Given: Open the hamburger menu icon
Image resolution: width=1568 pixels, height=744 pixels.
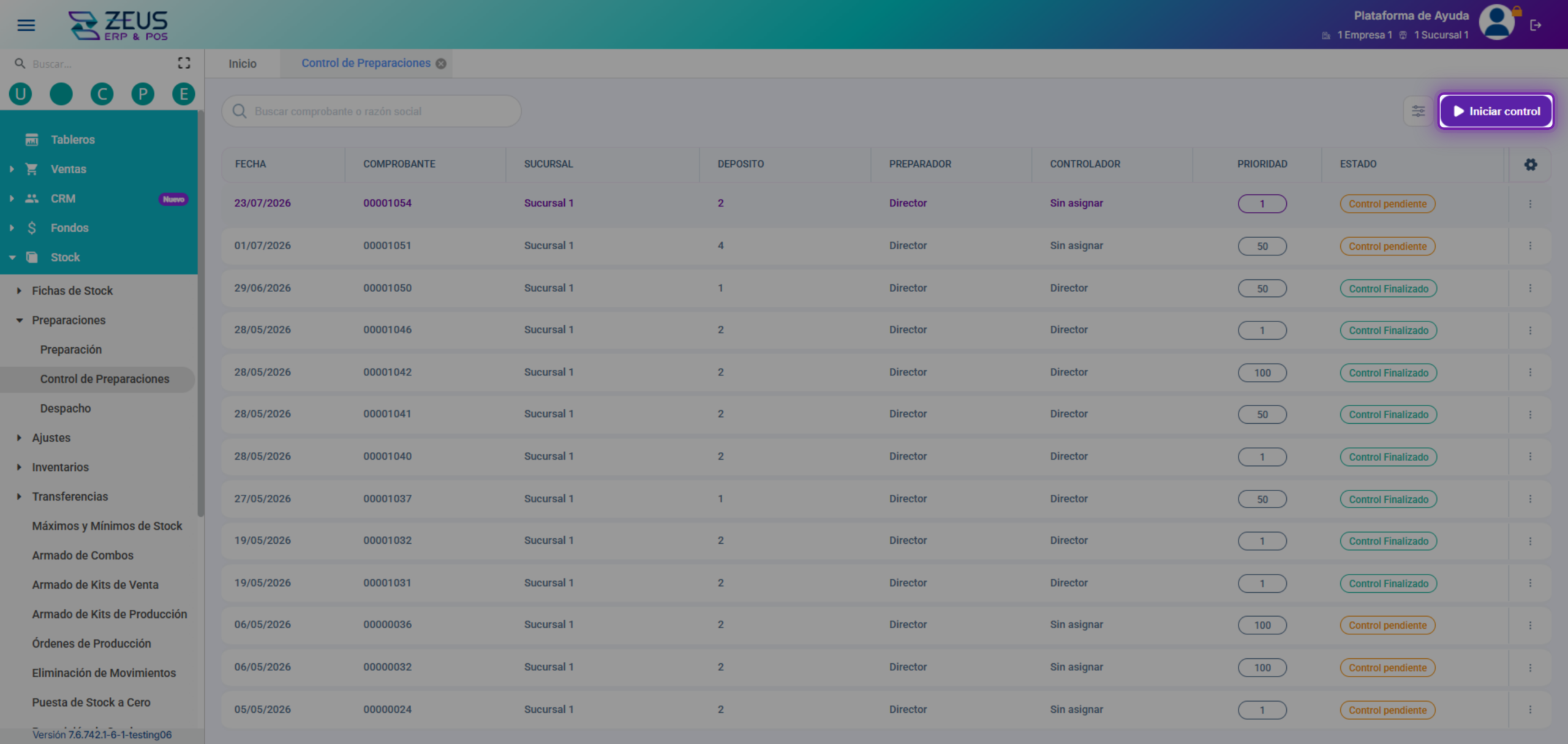Looking at the screenshot, I should [x=26, y=25].
